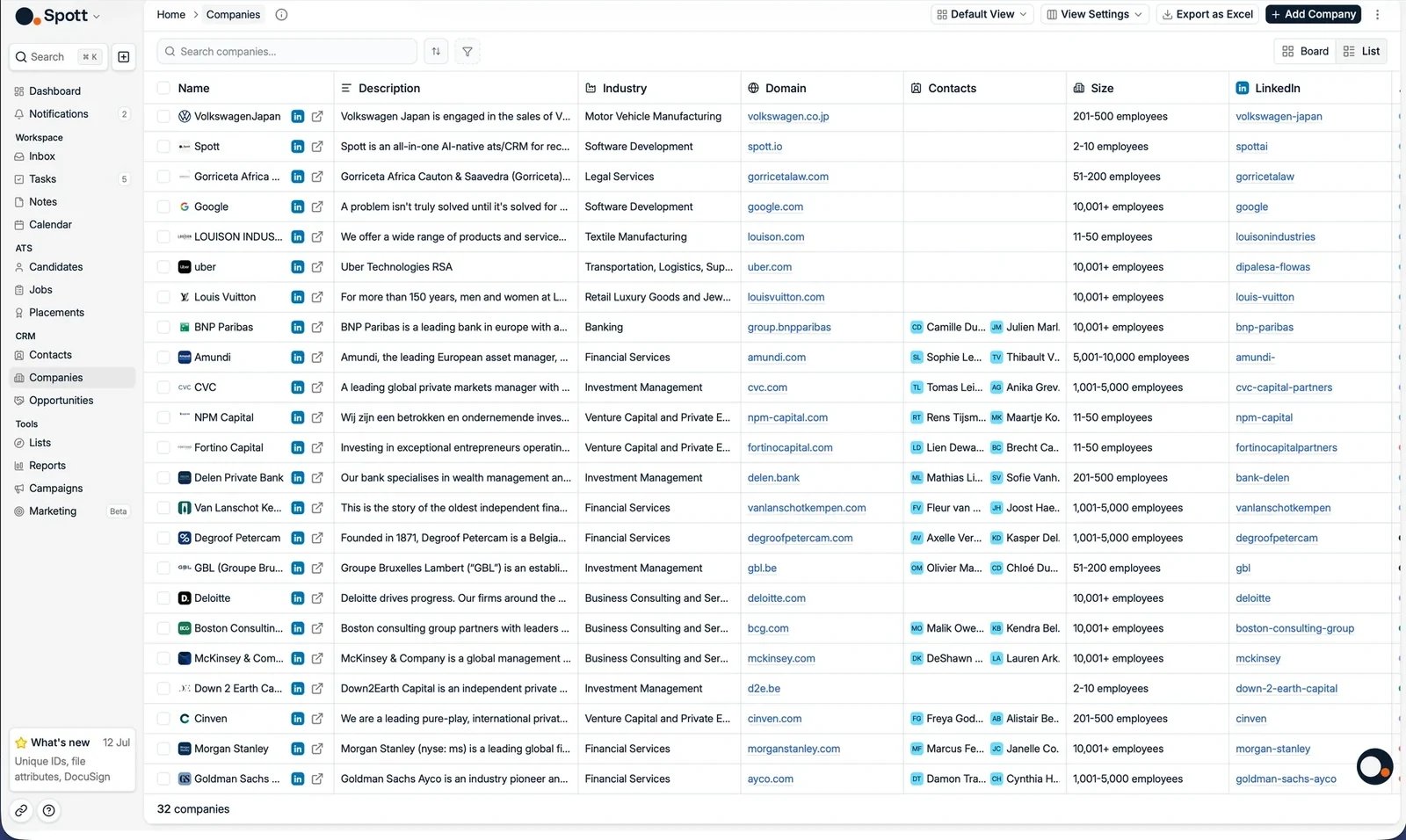Click LinkedIn icon in Amundi row

[298, 358]
